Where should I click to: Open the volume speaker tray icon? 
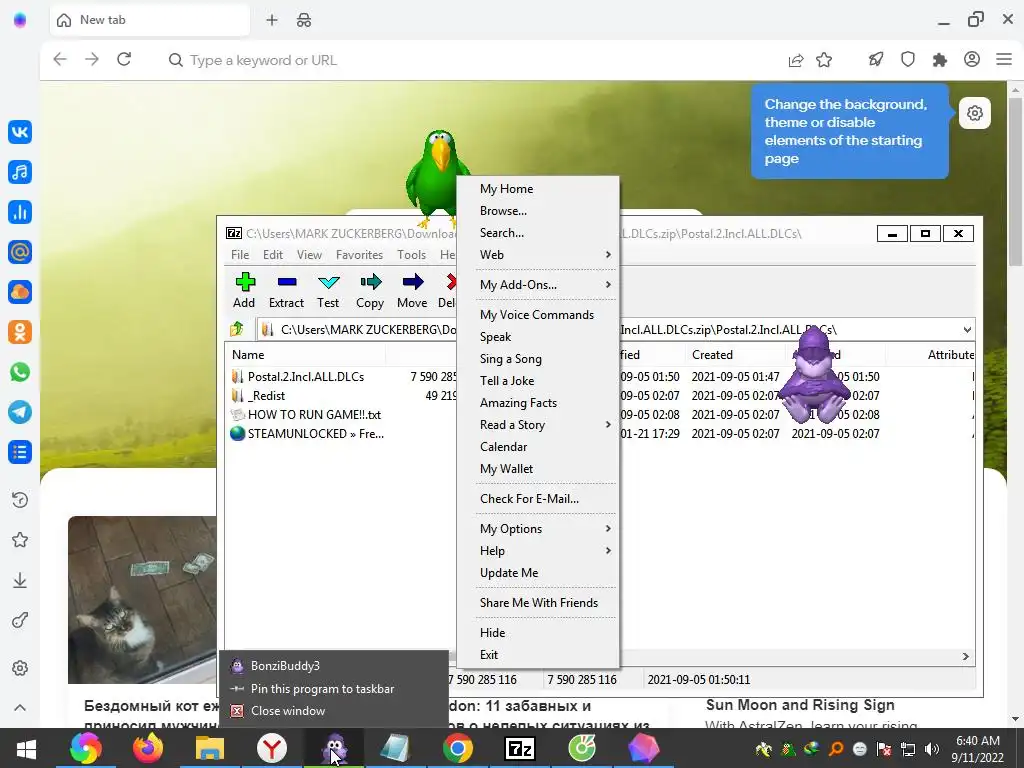(931, 749)
